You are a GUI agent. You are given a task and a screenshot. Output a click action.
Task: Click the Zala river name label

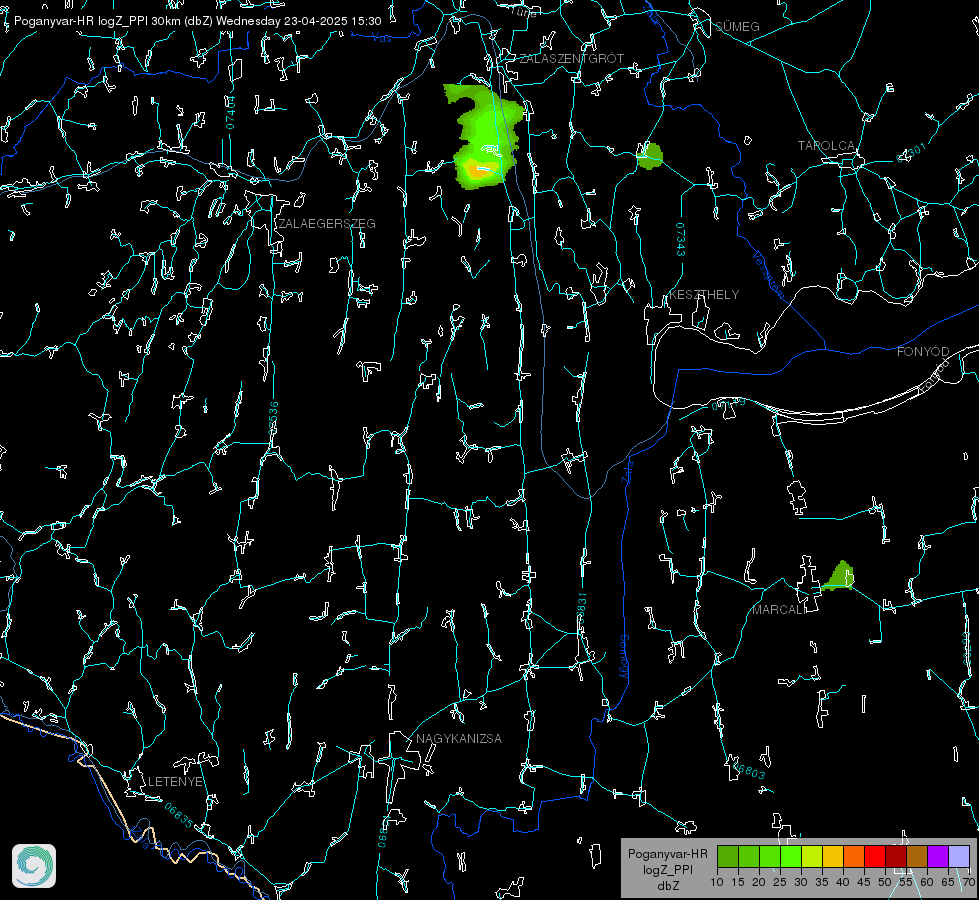click(x=627, y=471)
